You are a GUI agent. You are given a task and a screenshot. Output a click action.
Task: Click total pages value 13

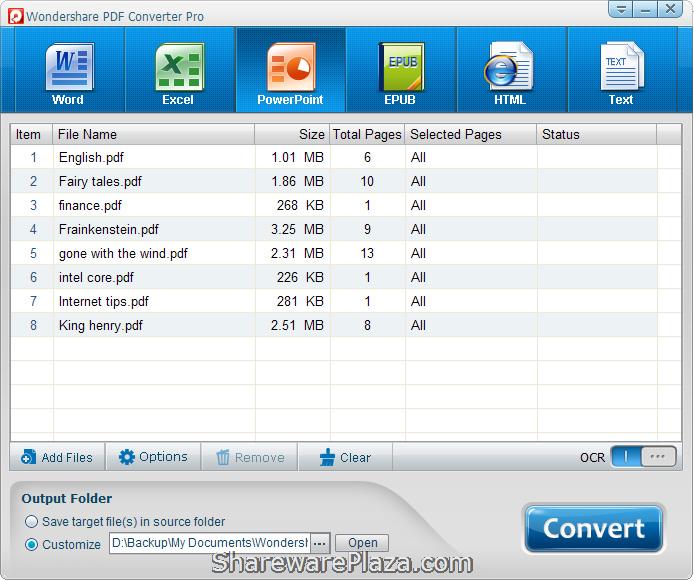click(x=367, y=253)
